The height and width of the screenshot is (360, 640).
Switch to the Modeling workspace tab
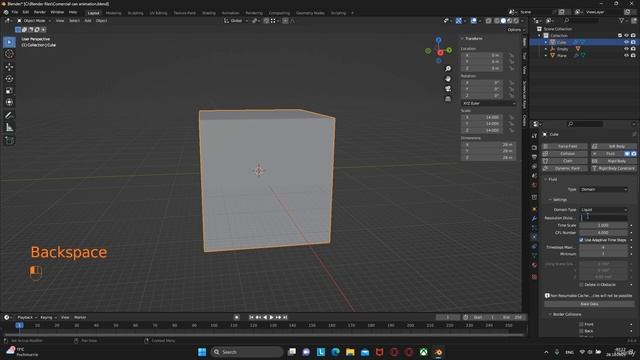113,13
